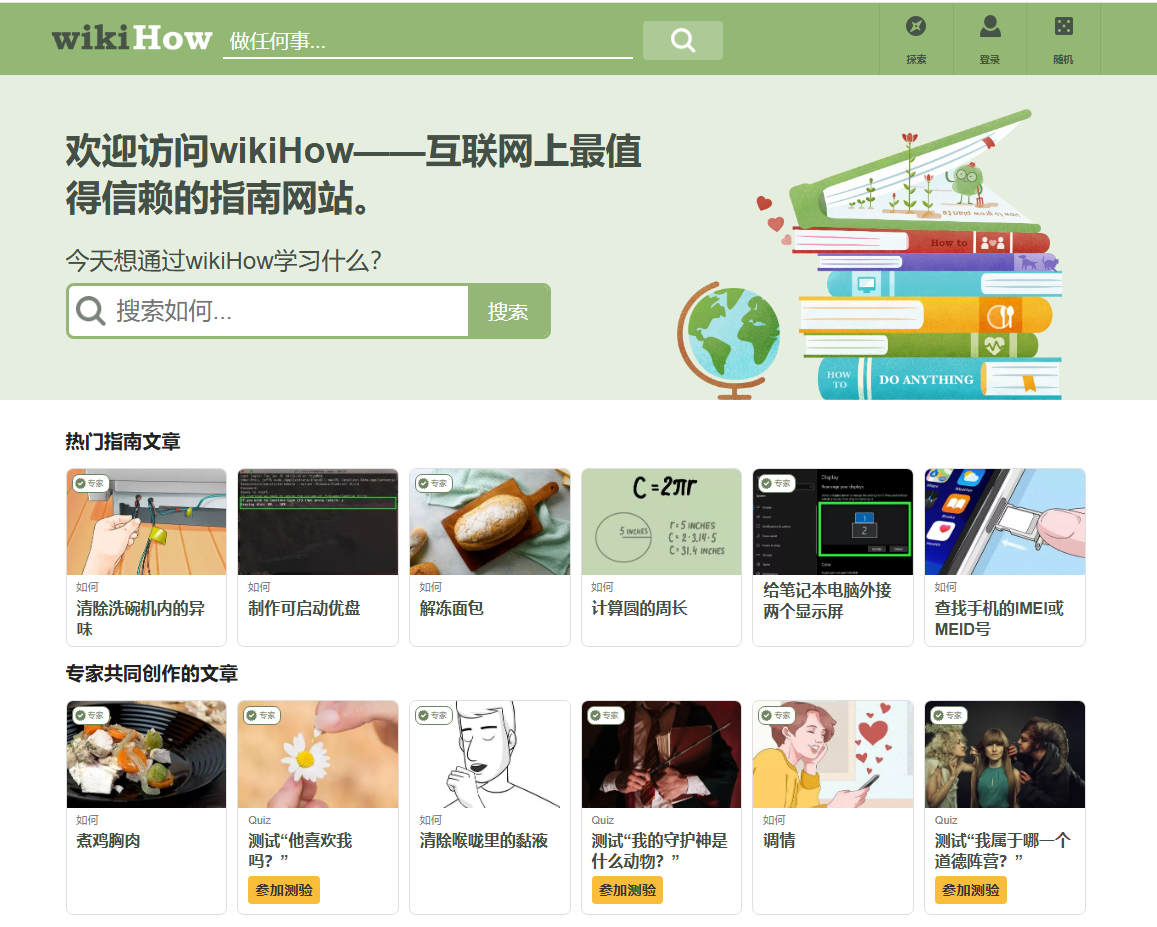
Task: Open the phone SIM tray thumbnail
Action: point(1005,522)
